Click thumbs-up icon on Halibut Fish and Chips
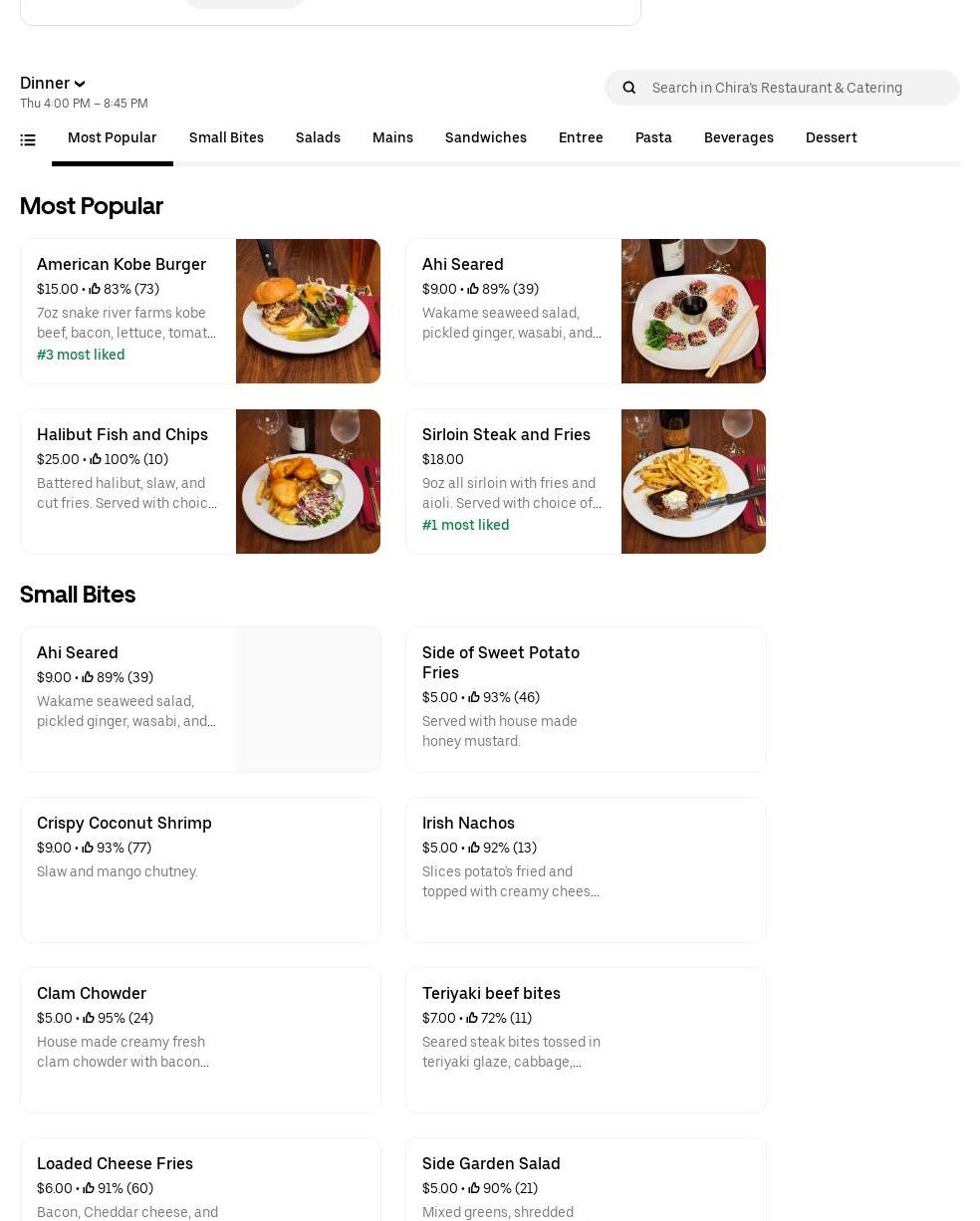 [96, 459]
